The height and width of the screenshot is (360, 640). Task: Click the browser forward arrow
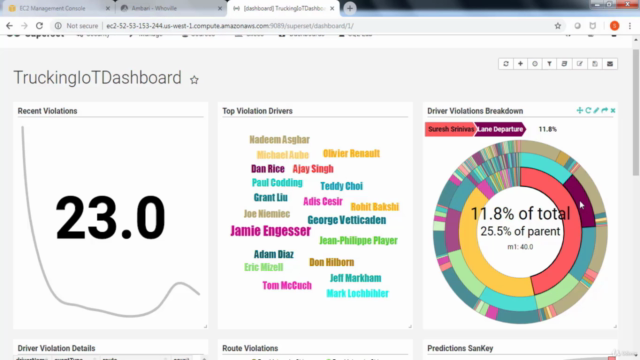click(24, 26)
